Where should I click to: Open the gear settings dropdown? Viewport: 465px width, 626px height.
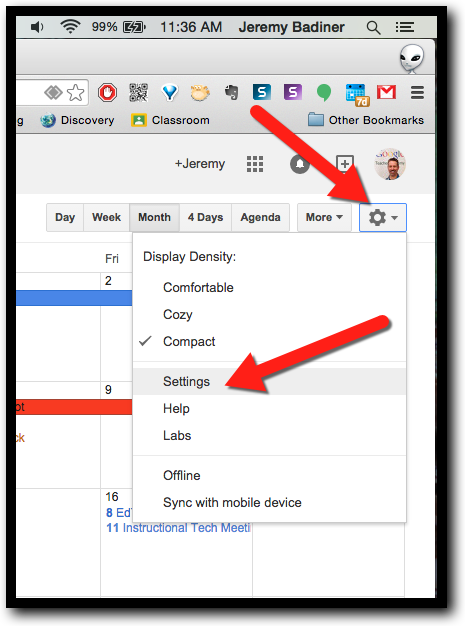click(383, 218)
